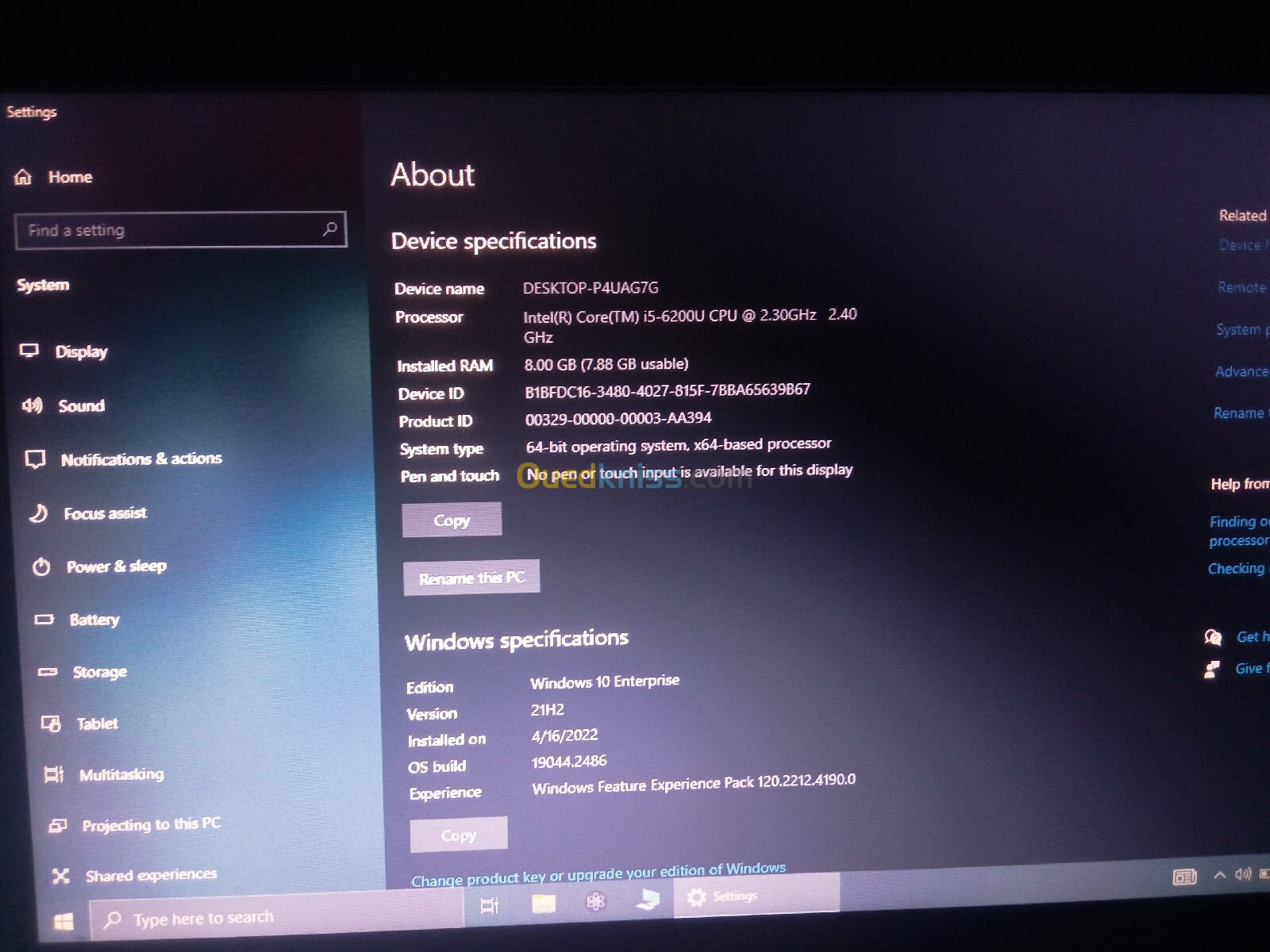1270x952 pixels.
Task: Select Sound in the System menu
Action: [81, 405]
